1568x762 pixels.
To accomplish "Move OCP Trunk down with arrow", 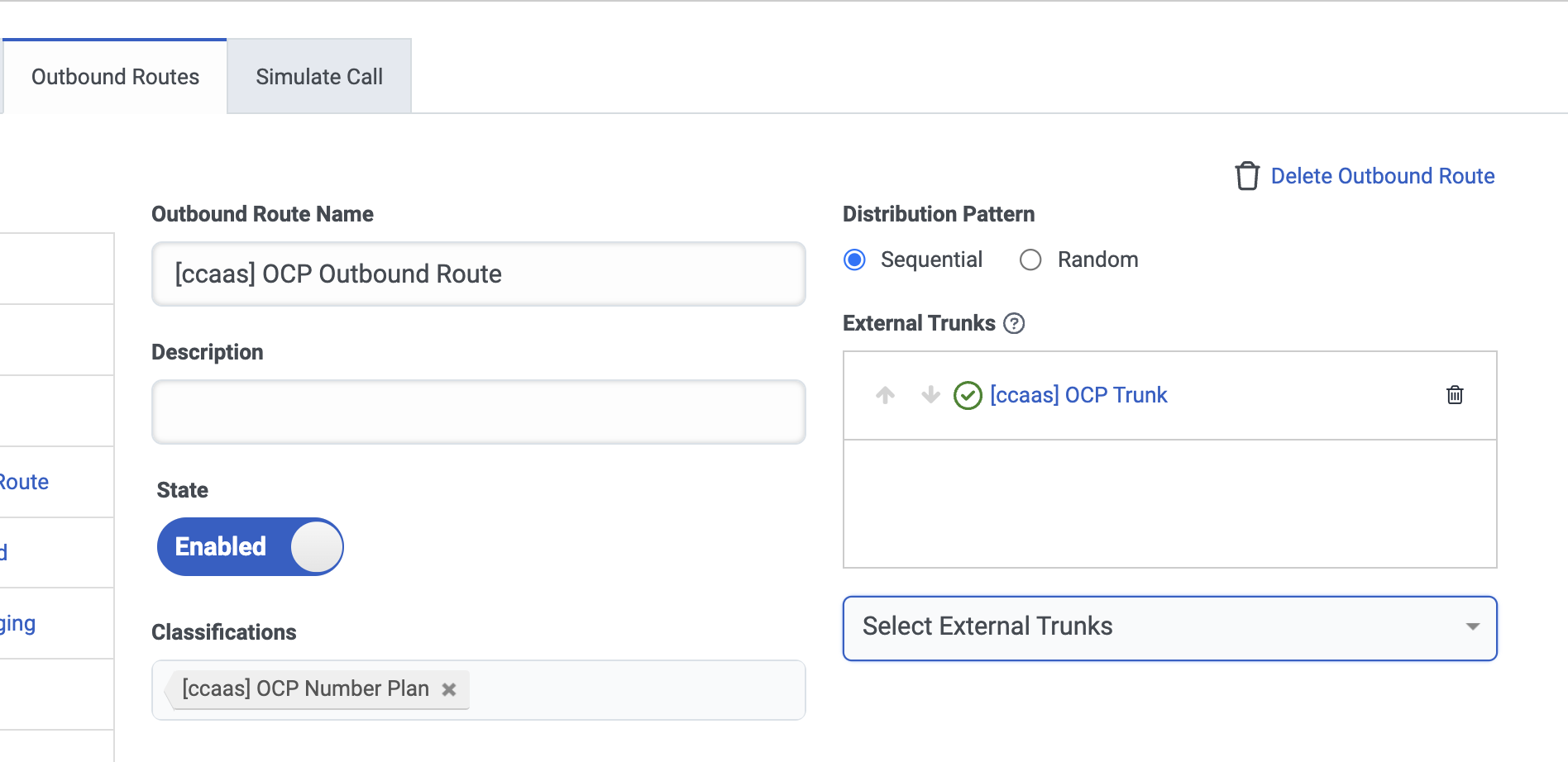I will [930, 395].
